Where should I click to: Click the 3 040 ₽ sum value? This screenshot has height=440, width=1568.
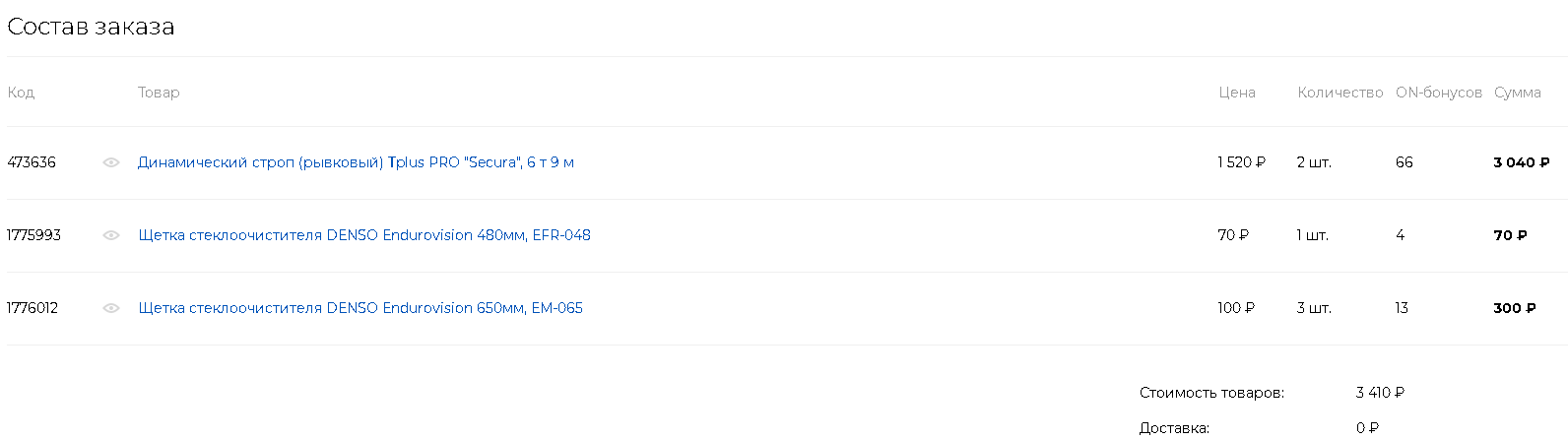(1522, 162)
